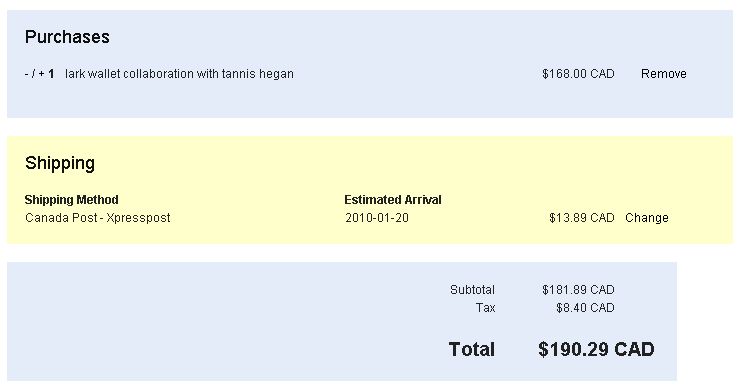Click the $190.29 CAD total amount
Screen dimensions: 739x388
tap(596, 349)
